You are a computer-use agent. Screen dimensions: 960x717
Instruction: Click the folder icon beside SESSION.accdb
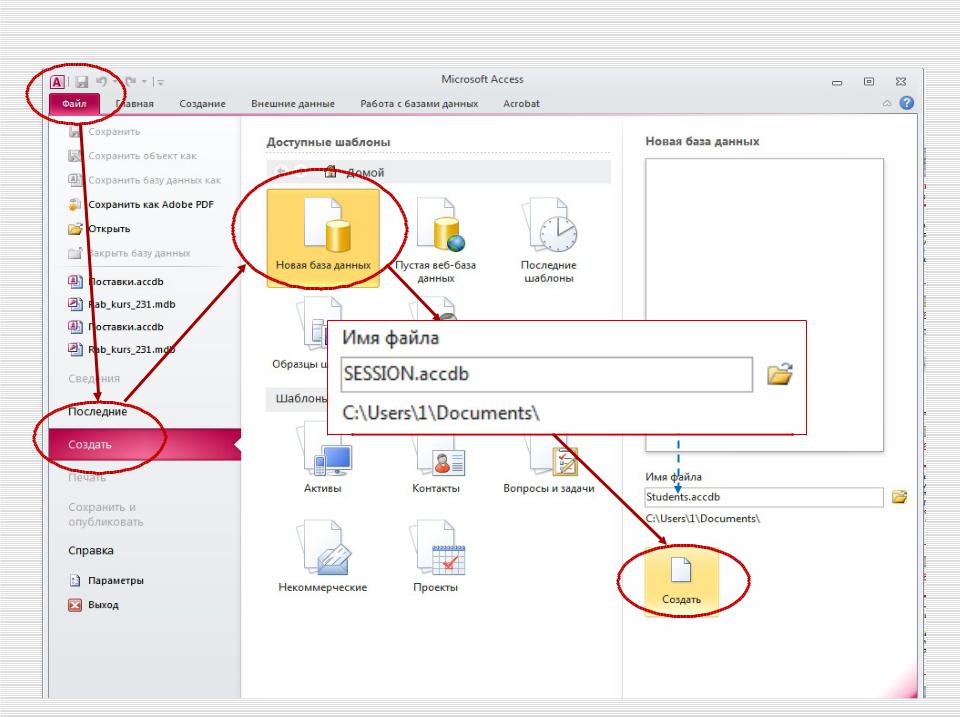pyautogui.click(x=780, y=374)
